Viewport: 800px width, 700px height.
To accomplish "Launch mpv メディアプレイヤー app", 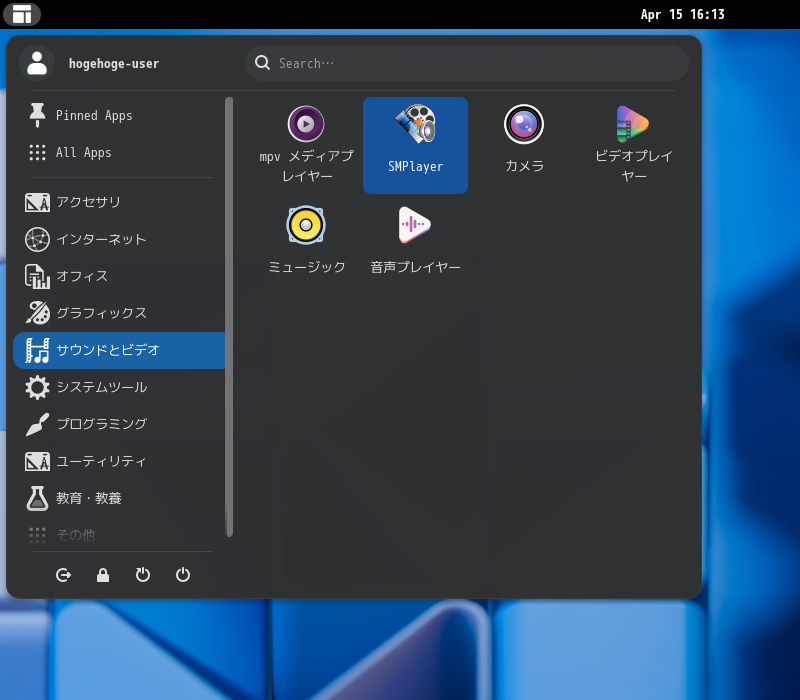I will tap(306, 145).
